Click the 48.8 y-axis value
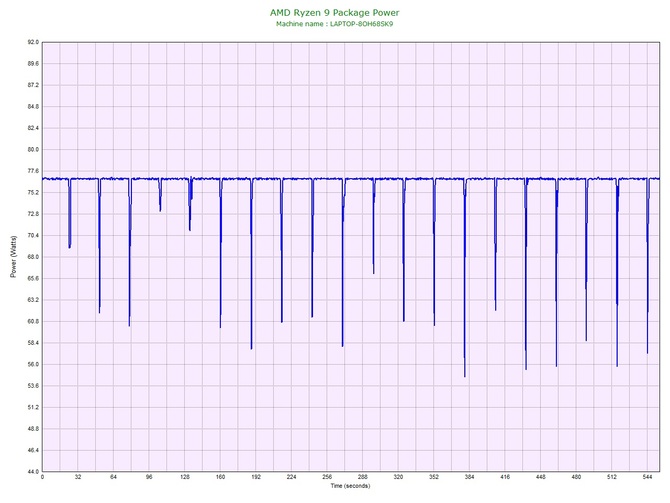 pyautogui.click(x=33, y=429)
